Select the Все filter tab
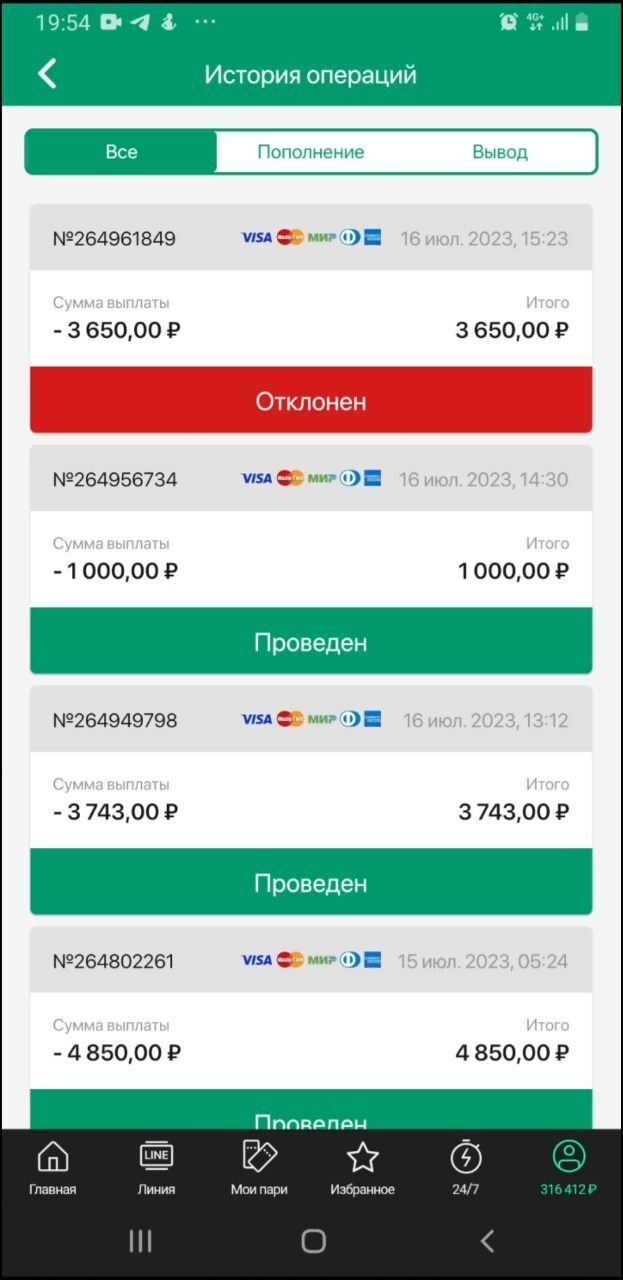The image size is (623, 1280). [x=121, y=152]
